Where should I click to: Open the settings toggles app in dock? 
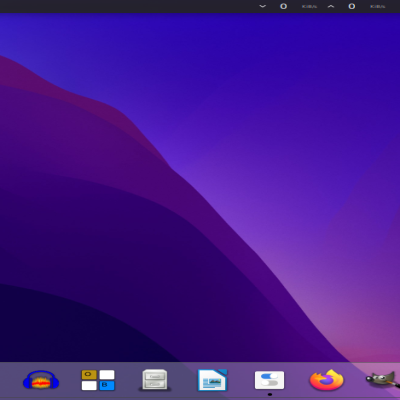click(x=269, y=380)
